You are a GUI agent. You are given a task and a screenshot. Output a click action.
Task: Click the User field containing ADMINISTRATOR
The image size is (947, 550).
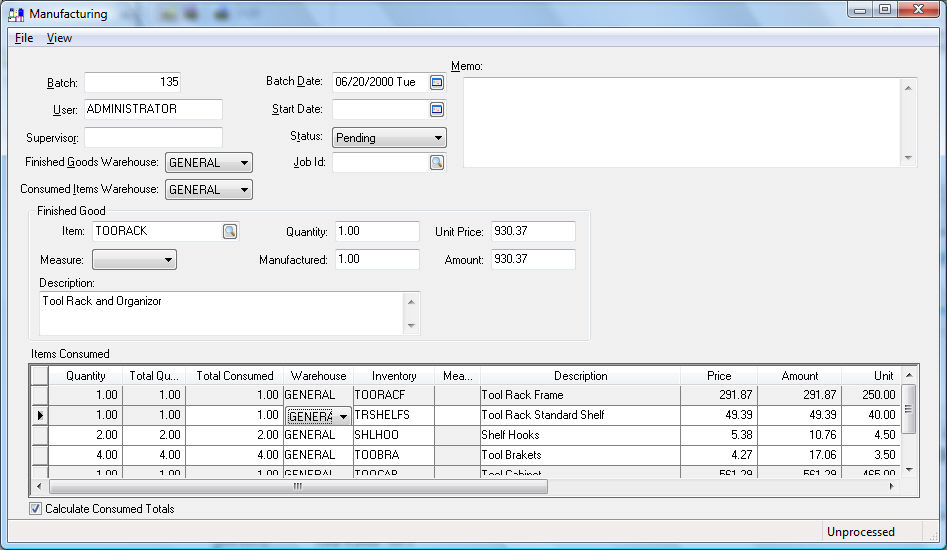(x=153, y=109)
